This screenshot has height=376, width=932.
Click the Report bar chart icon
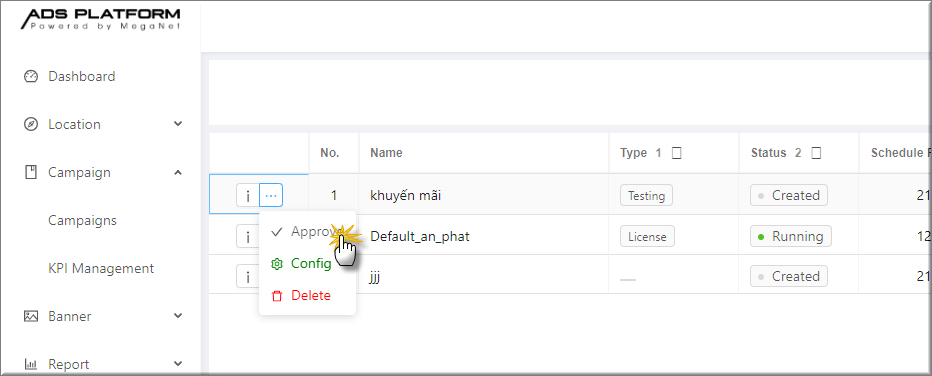tap(30, 364)
